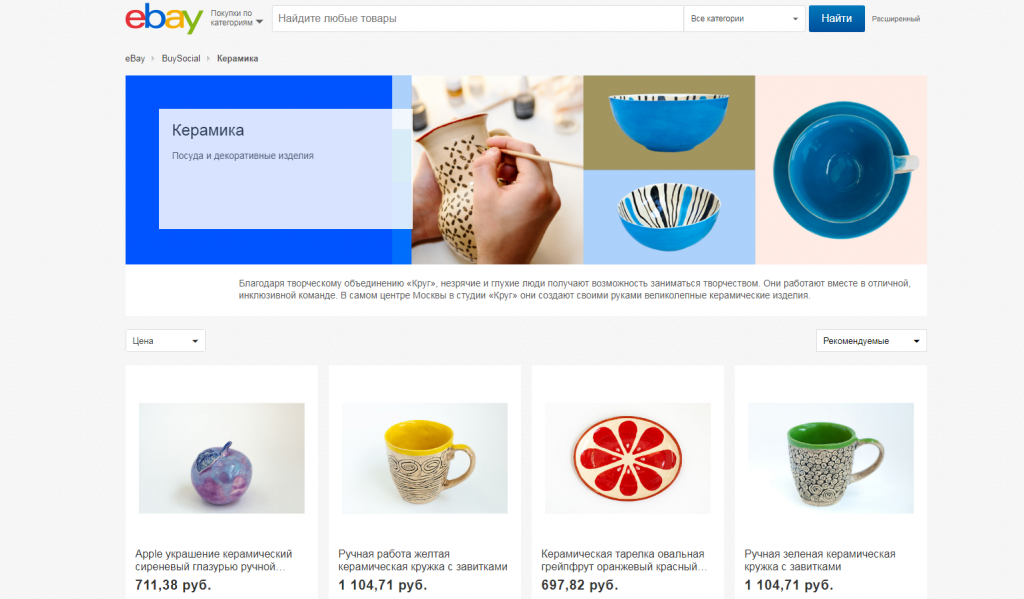Click the blue cup and saucer banner image

click(x=841, y=170)
